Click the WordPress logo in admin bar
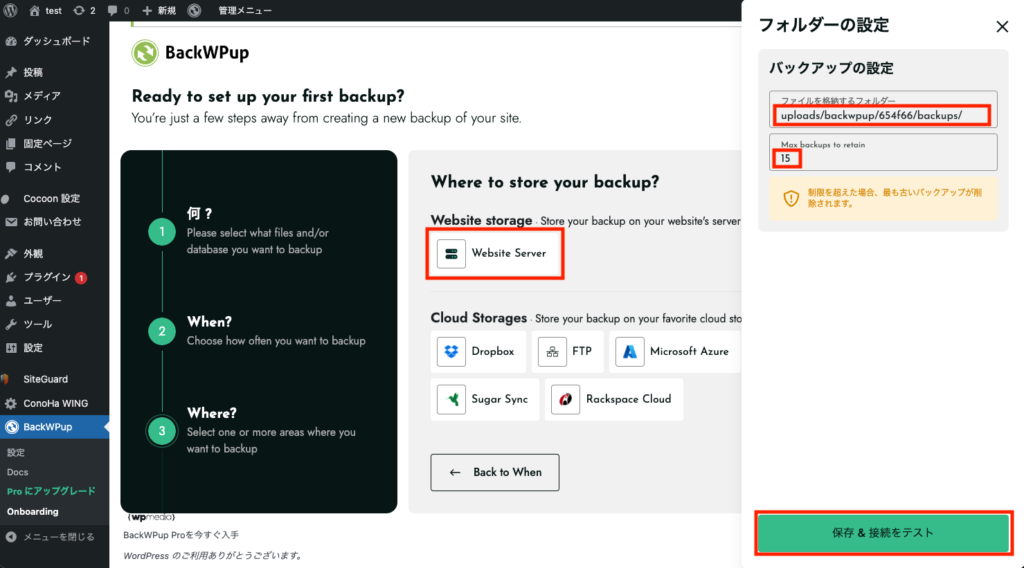 pyautogui.click(x=10, y=10)
